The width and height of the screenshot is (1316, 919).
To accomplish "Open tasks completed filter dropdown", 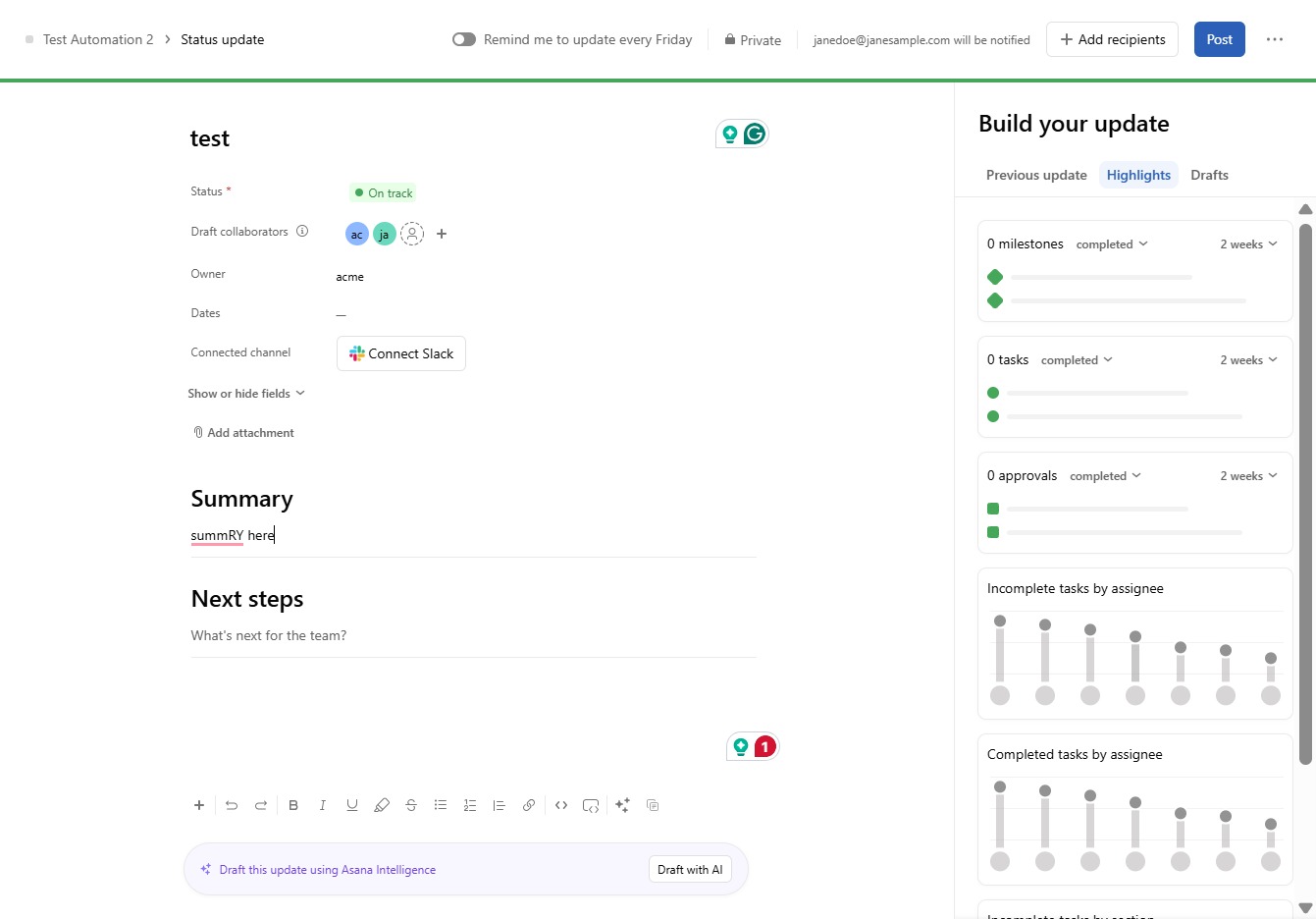I will point(1077,360).
